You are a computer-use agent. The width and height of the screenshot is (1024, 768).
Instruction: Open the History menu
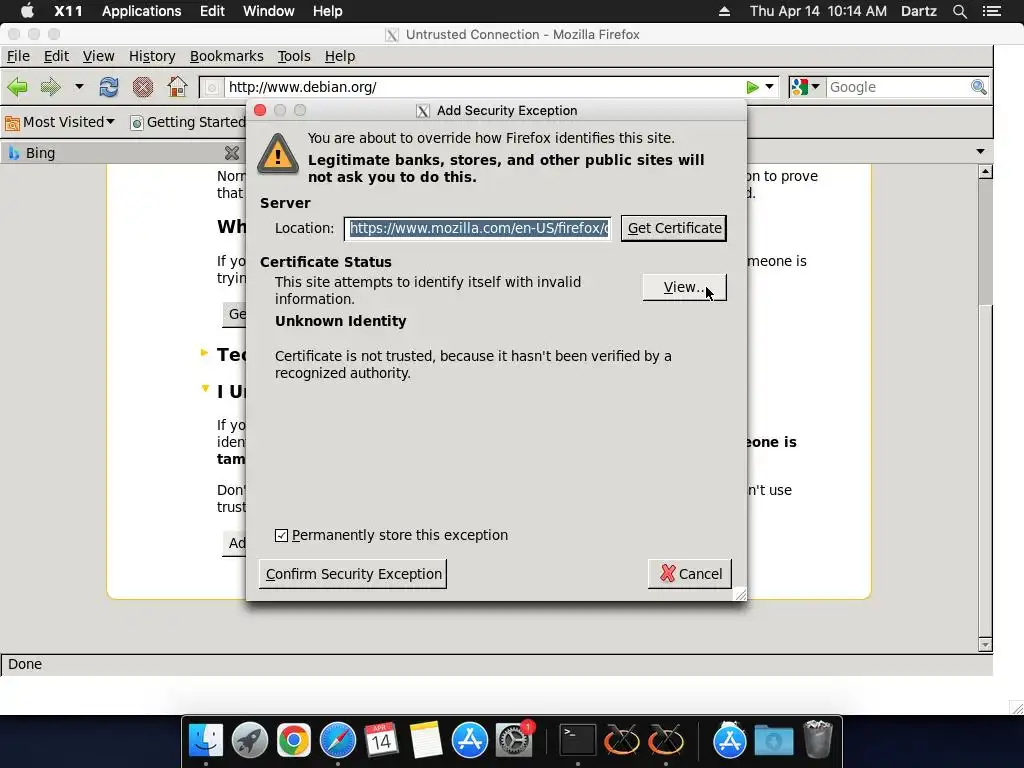(x=152, y=56)
